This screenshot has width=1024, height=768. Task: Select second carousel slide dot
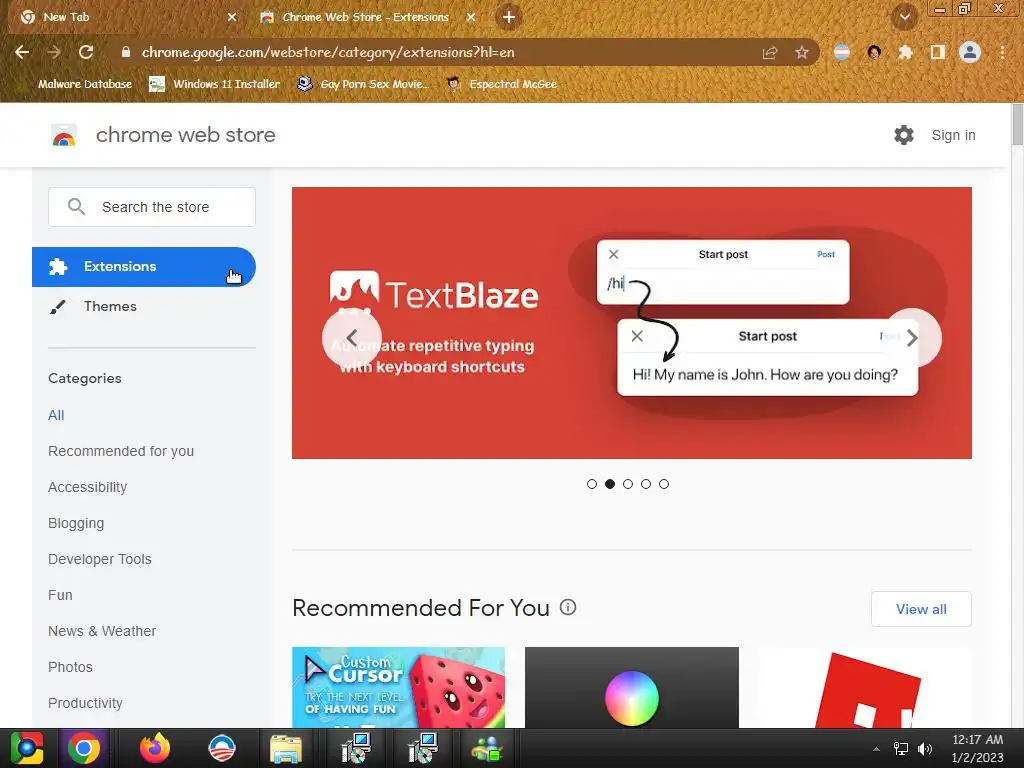click(610, 484)
